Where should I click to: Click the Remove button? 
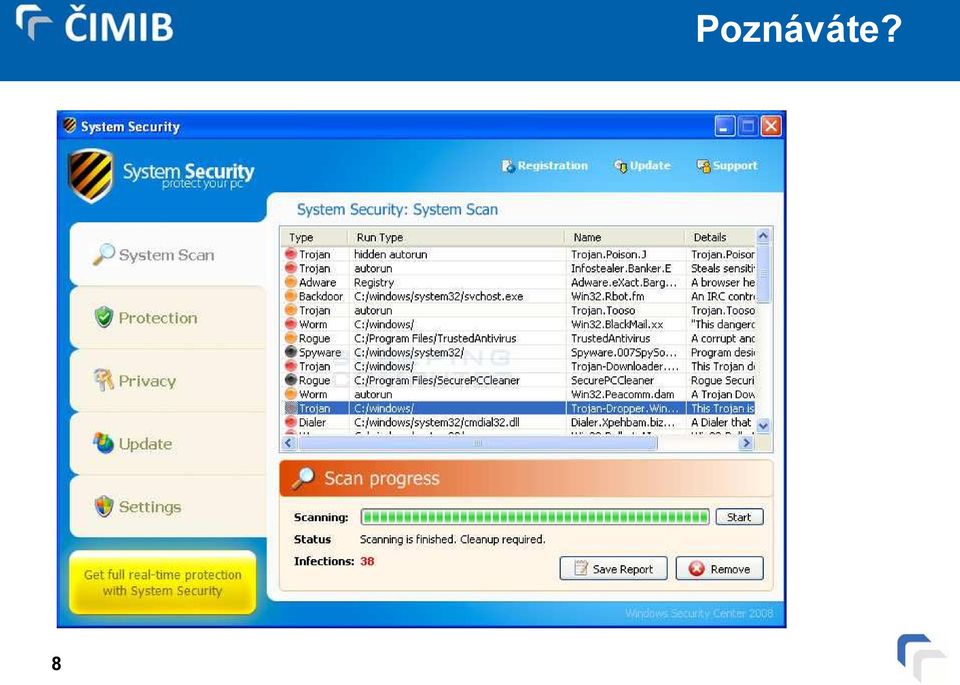click(x=720, y=569)
